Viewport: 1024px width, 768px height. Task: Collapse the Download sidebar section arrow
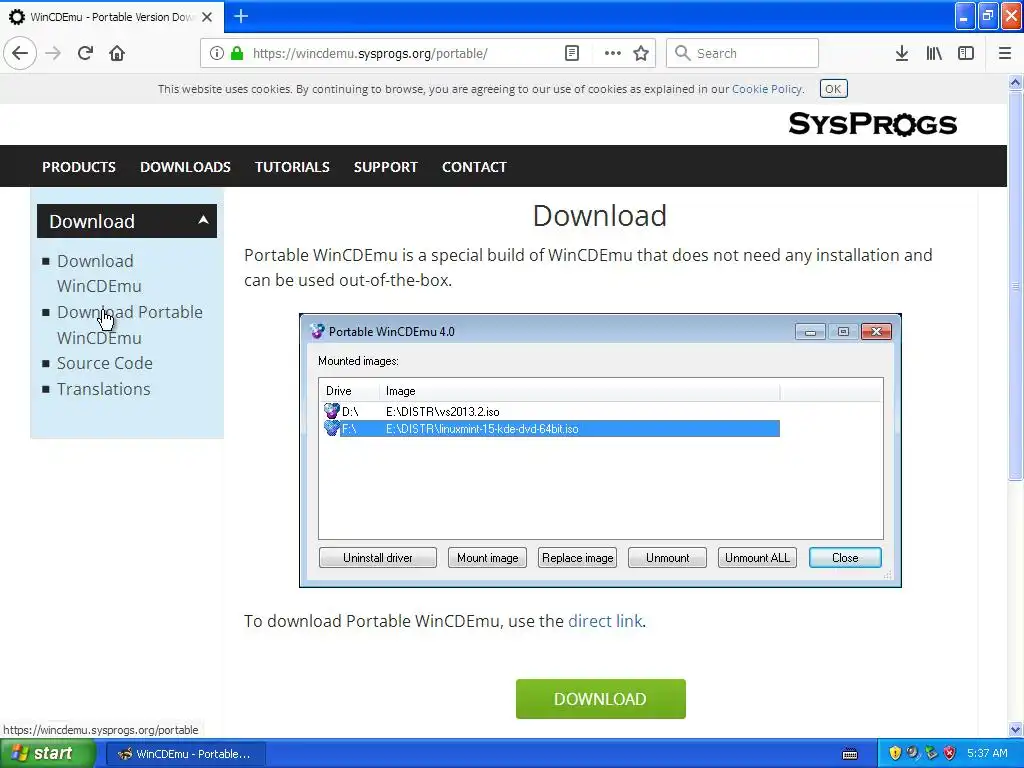tap(203, 220)
